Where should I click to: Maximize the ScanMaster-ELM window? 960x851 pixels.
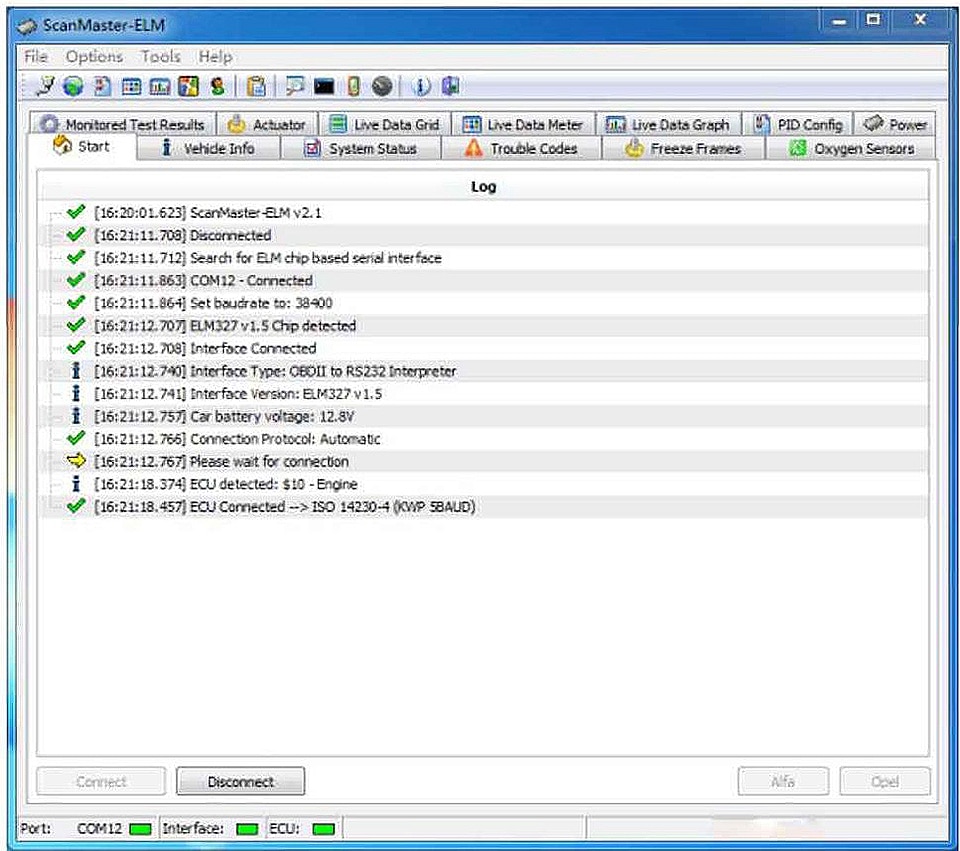click(873, 20)
